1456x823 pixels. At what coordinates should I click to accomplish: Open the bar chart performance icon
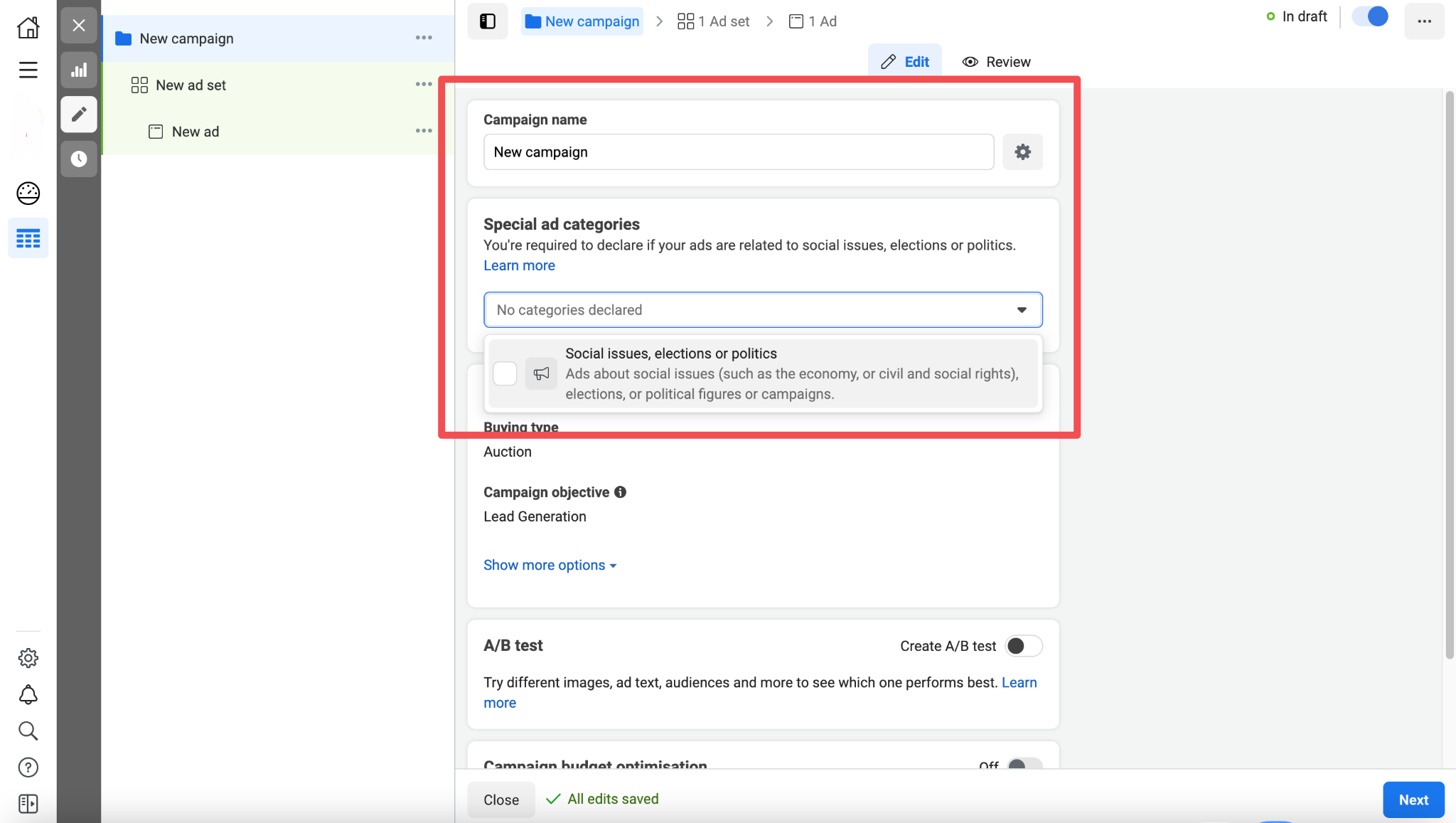coord(79,70)
